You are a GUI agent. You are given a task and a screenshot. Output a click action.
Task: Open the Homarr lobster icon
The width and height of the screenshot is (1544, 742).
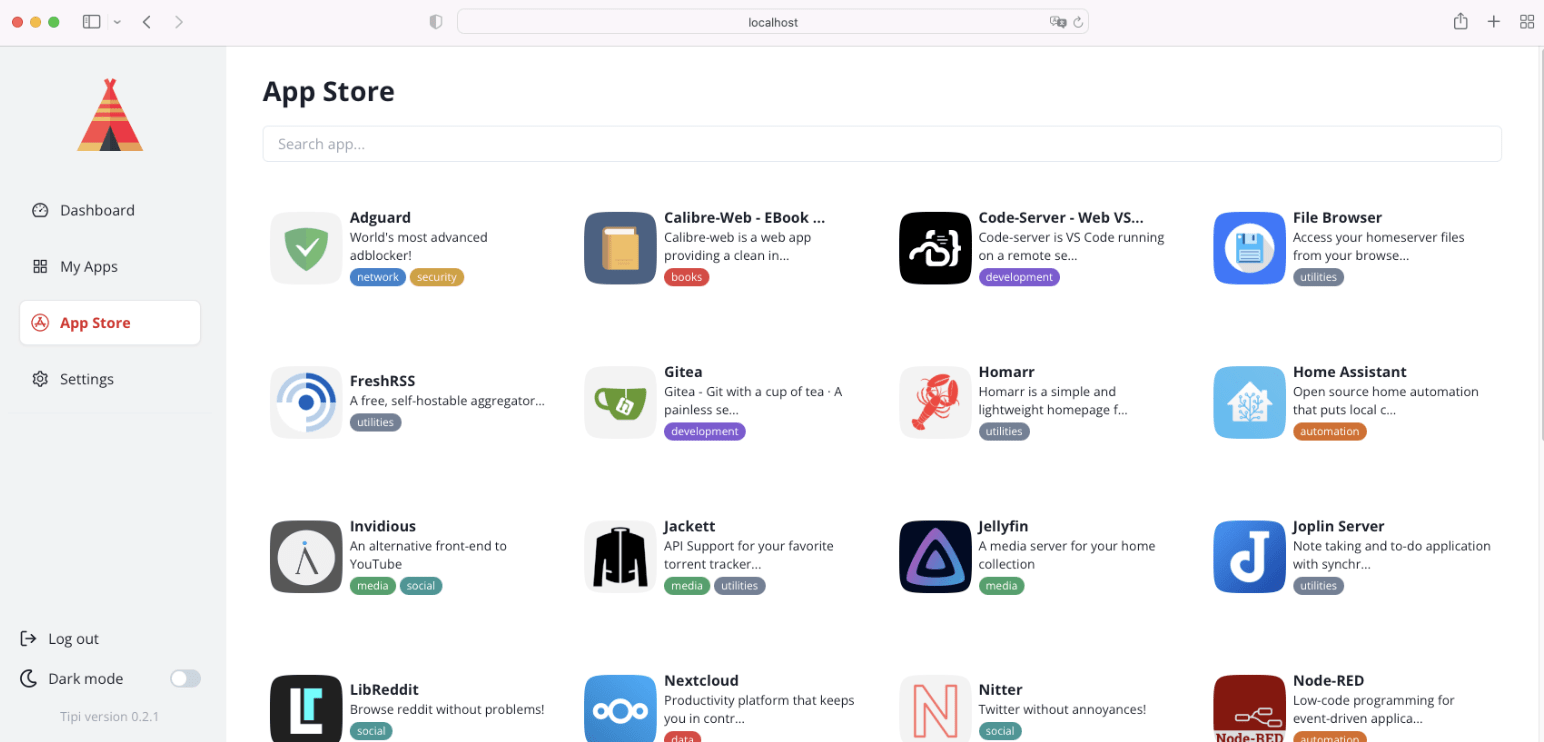point(935,402)
